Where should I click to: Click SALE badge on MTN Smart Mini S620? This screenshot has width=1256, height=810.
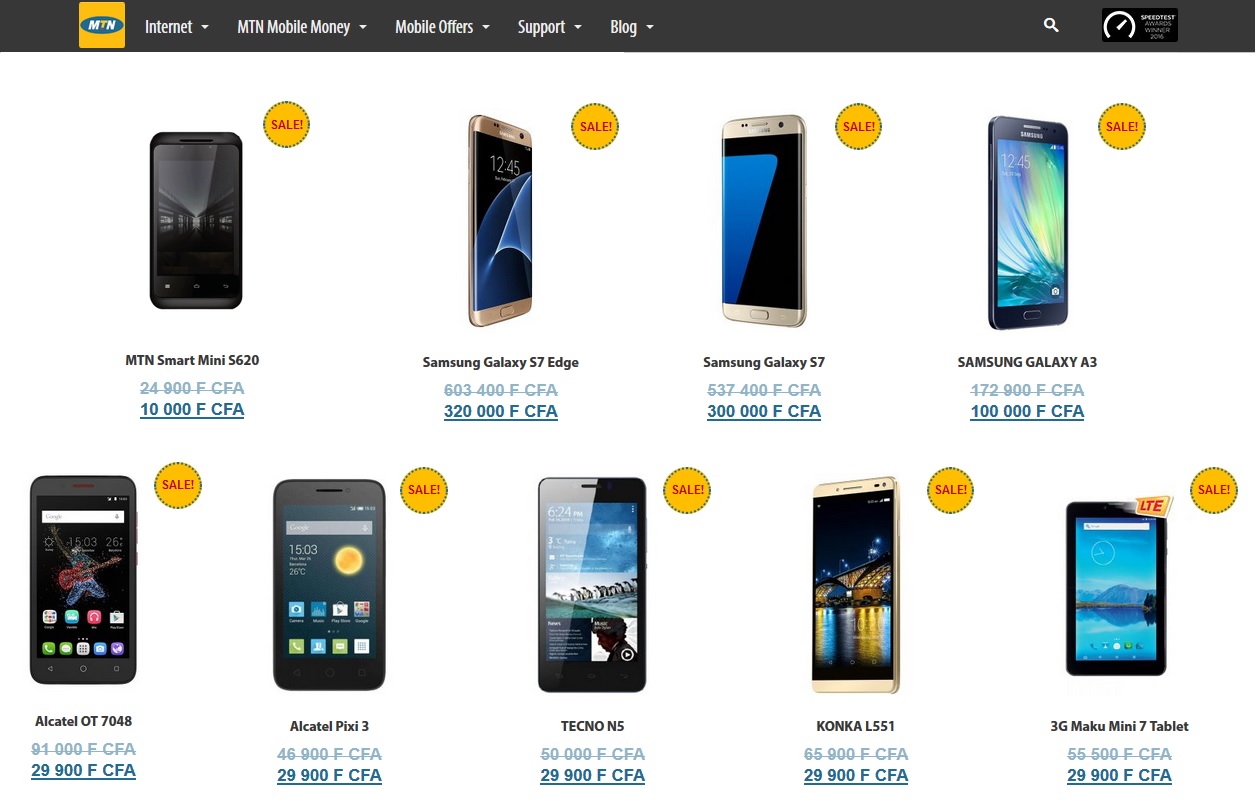pyautogui.click(x=287, y=125)
